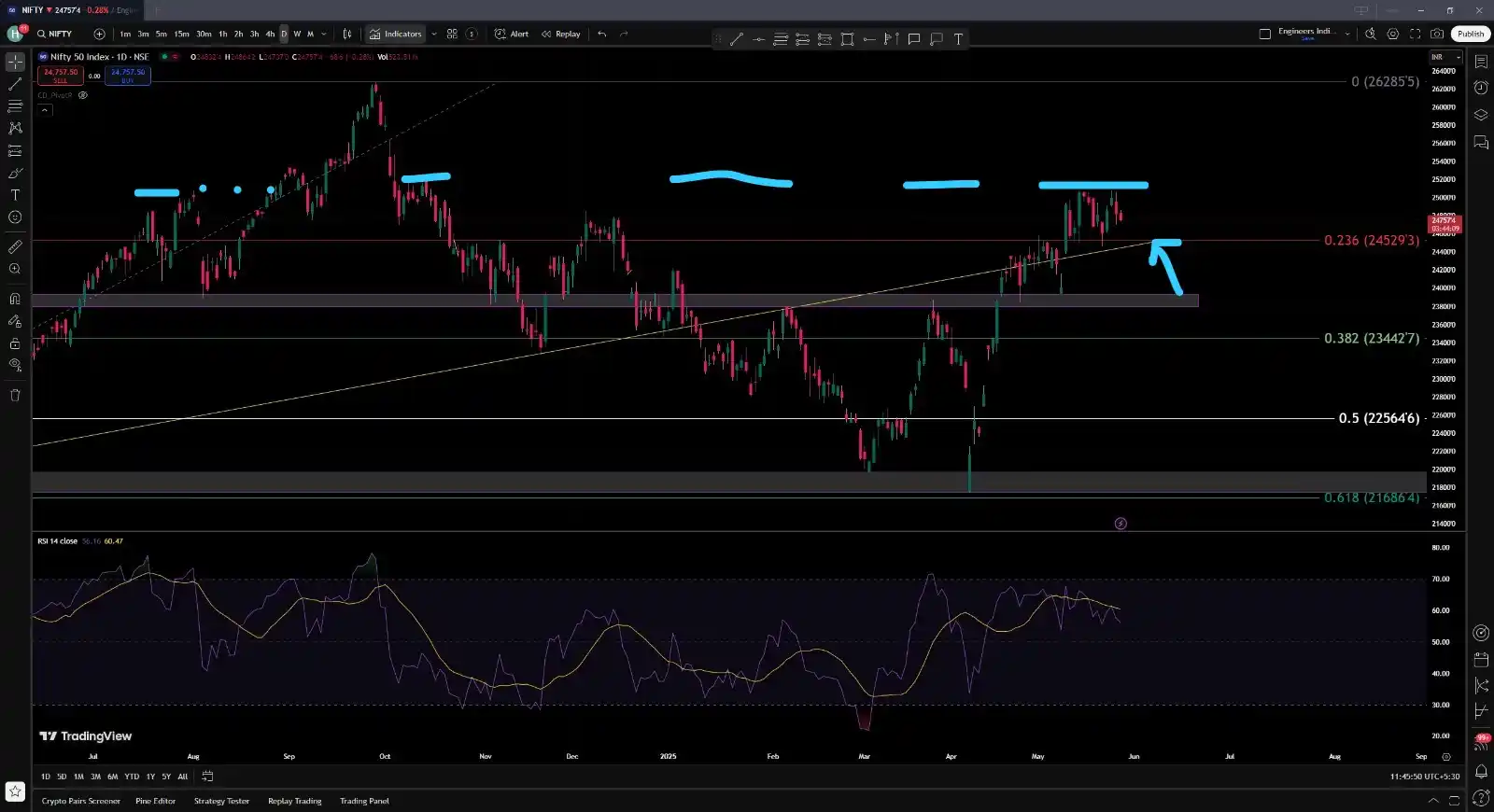Select the 1M date range

coord(78,777)
